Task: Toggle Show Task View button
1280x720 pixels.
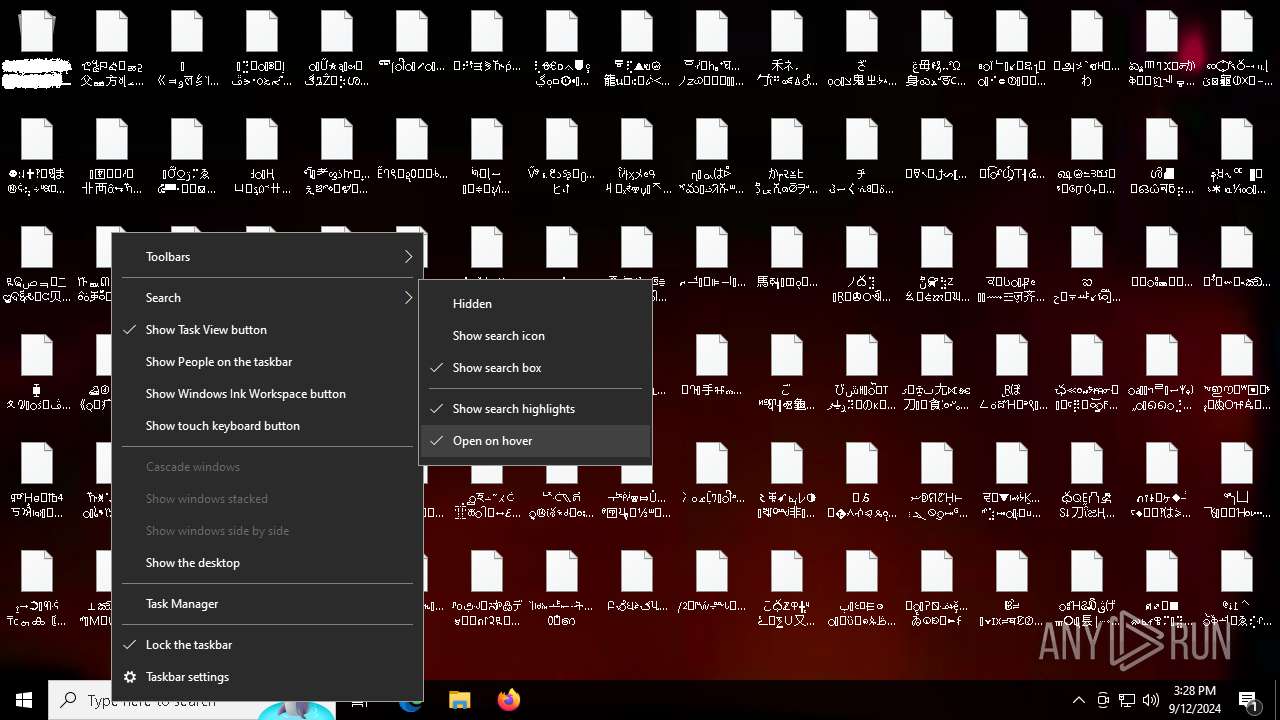Action: coord(268,330)
